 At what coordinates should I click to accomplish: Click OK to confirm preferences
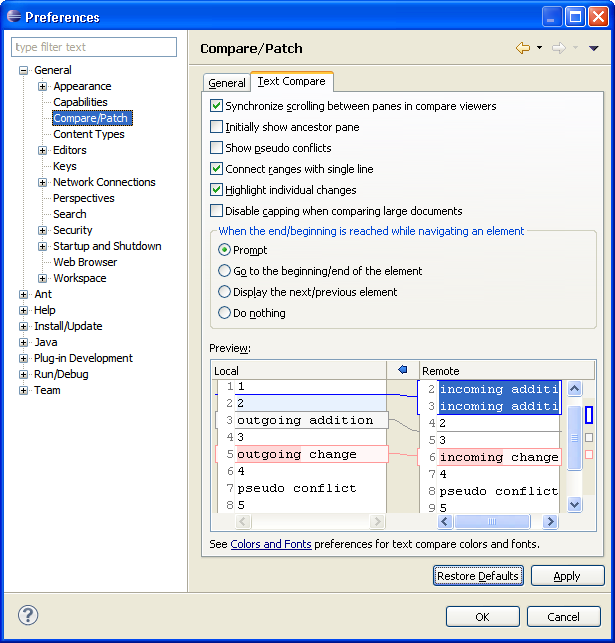483,616
